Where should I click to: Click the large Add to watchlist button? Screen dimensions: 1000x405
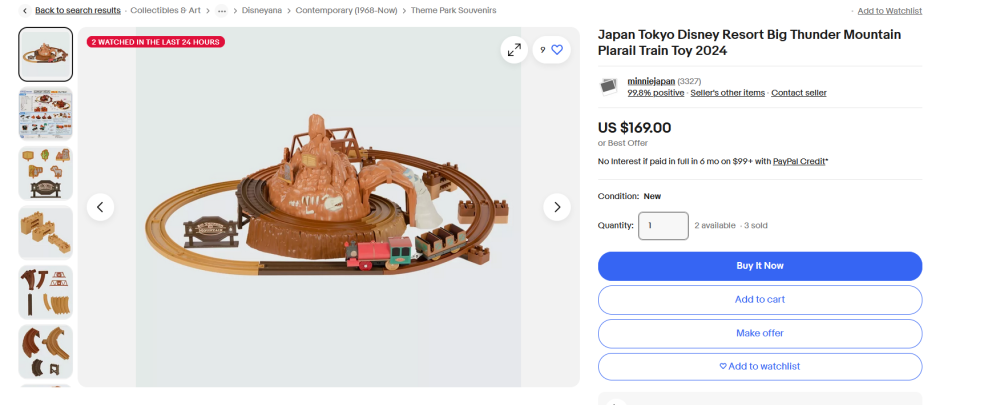(x=759, y=366)
